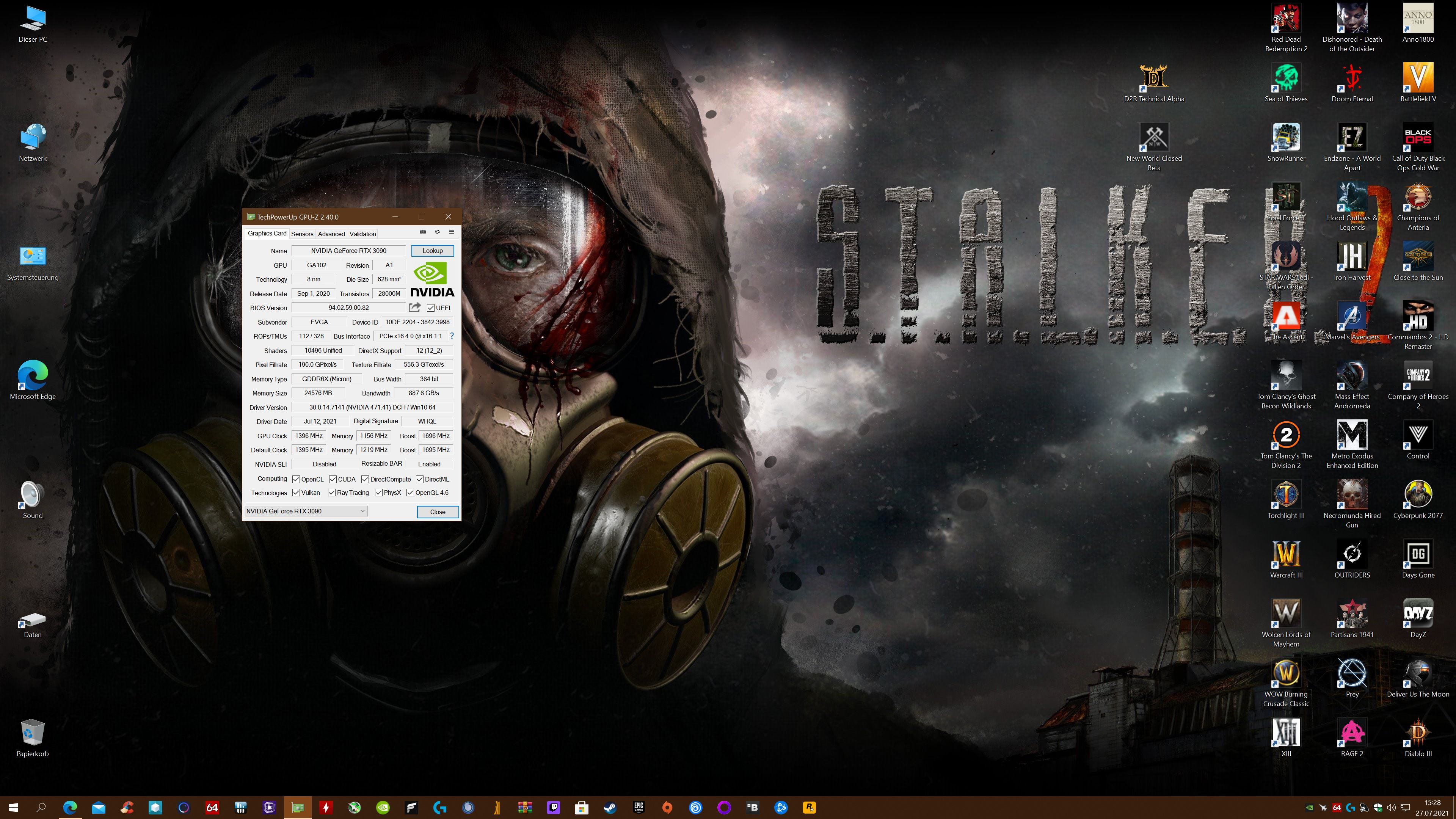Click the Name field NVIDIA GeForce RTX 3090
The width and height of the screenshot is (1456, 819).
(x=349, y=250)
